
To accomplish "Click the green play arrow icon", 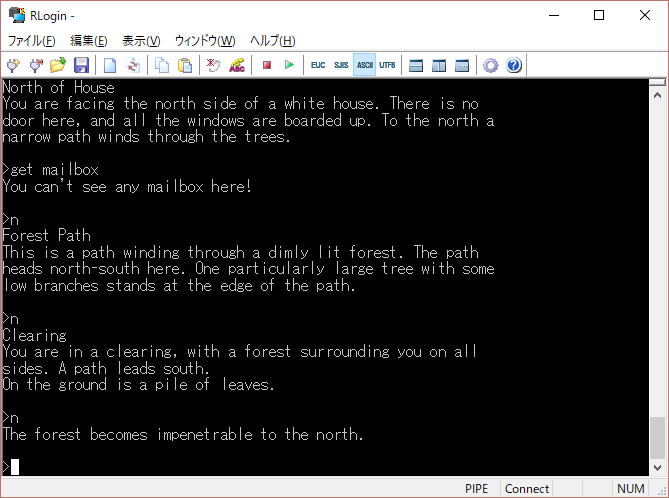I will 289,65.
